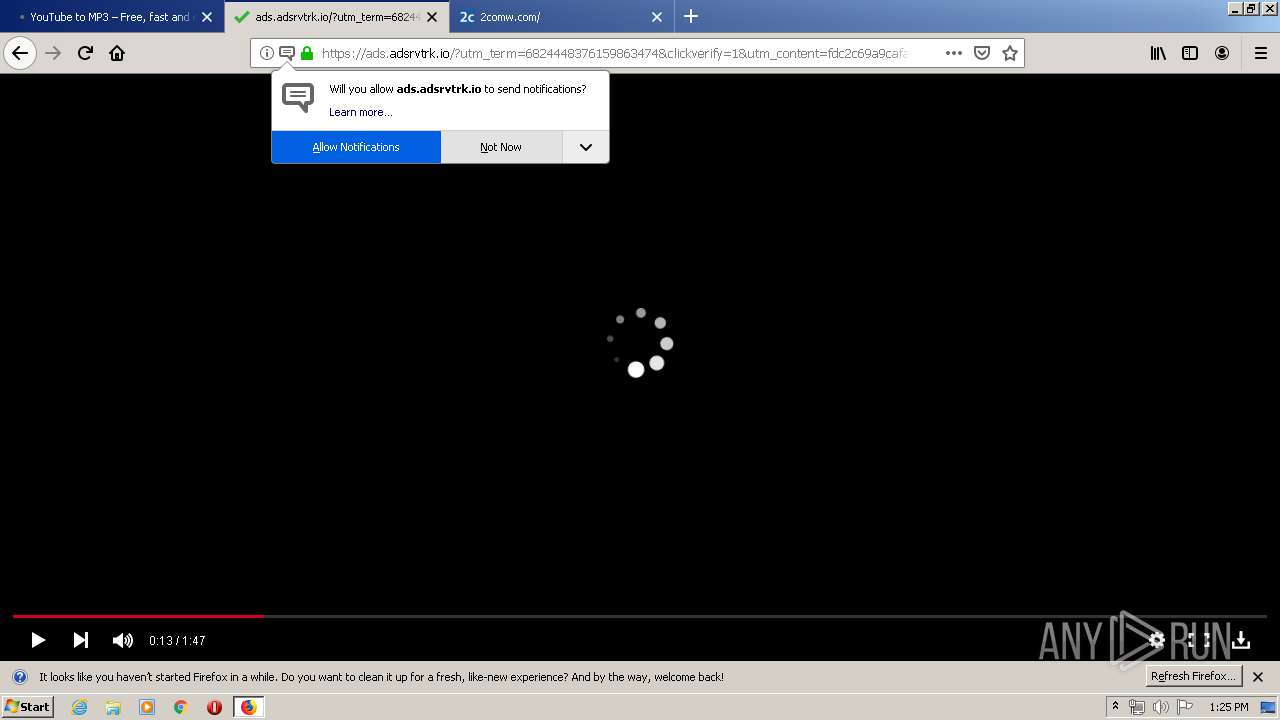Launch Chrome from taskbar
The image size is (1280, 720).
[180, 707]
